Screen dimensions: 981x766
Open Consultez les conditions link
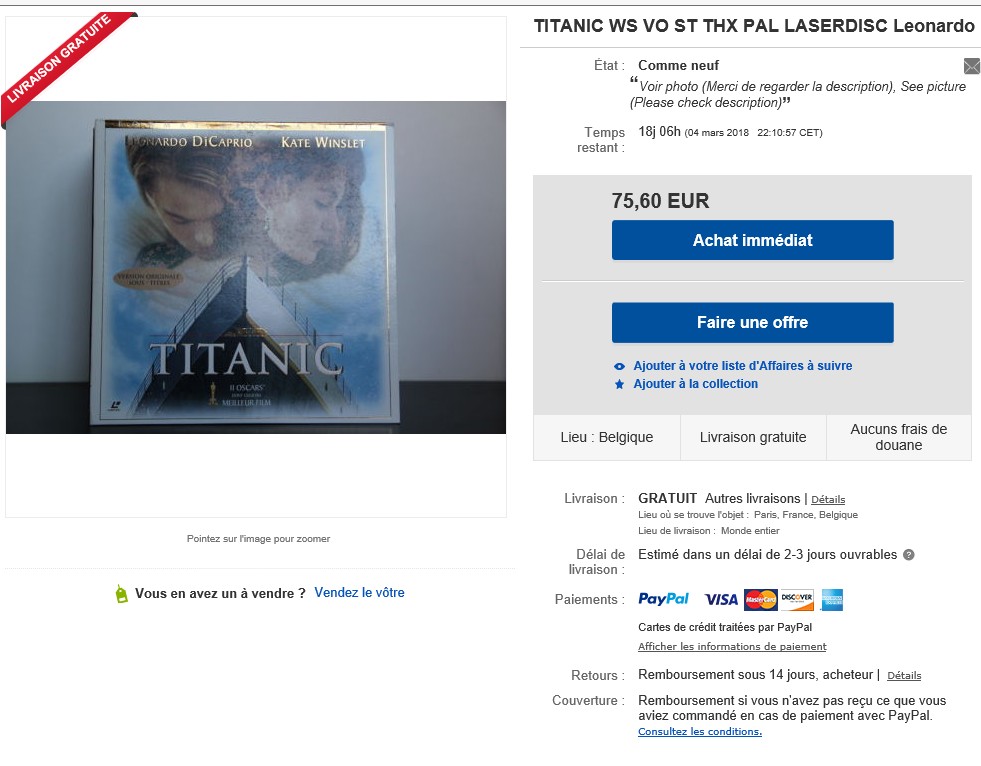700,732
